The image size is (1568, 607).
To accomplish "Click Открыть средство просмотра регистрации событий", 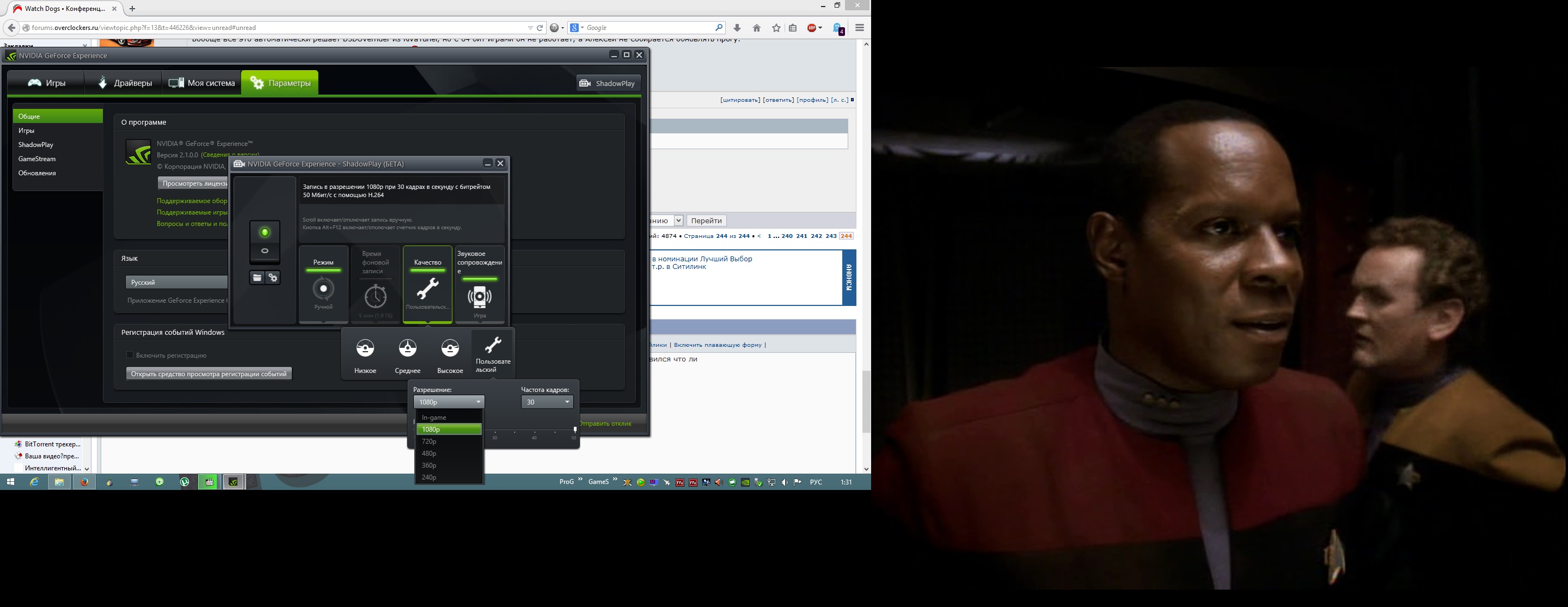I will (209, 374).
